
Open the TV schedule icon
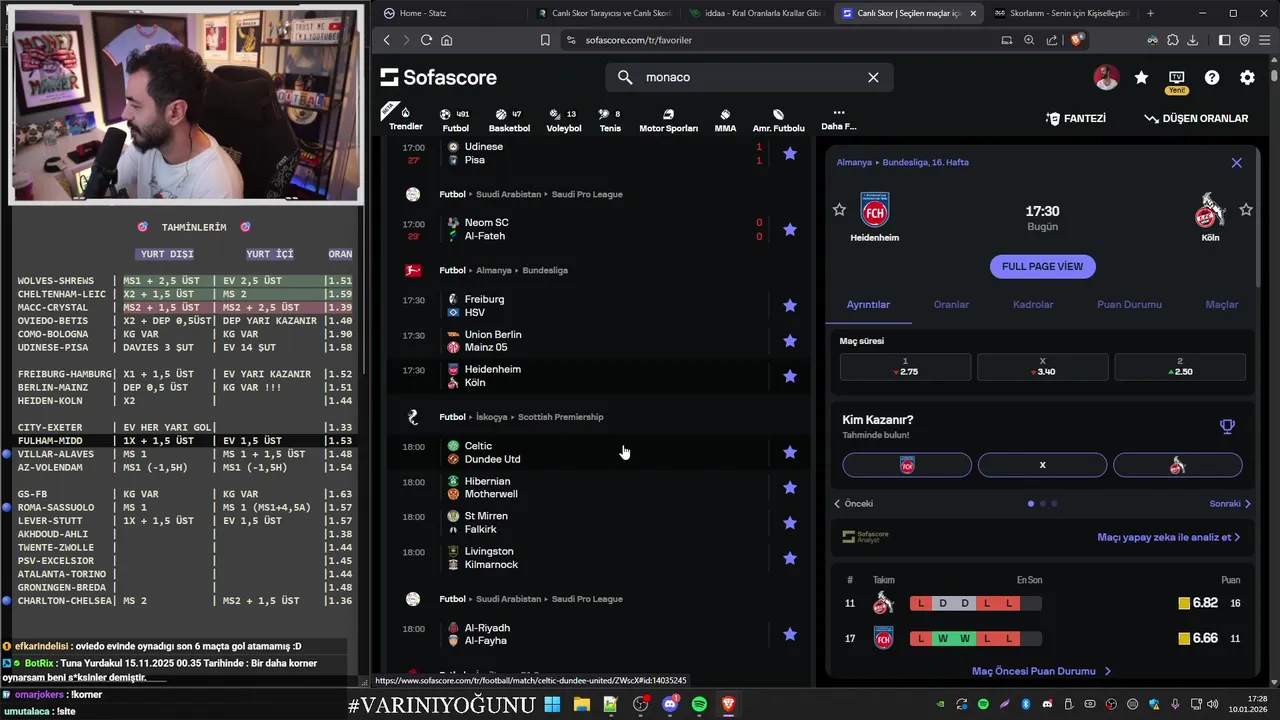1176,77
